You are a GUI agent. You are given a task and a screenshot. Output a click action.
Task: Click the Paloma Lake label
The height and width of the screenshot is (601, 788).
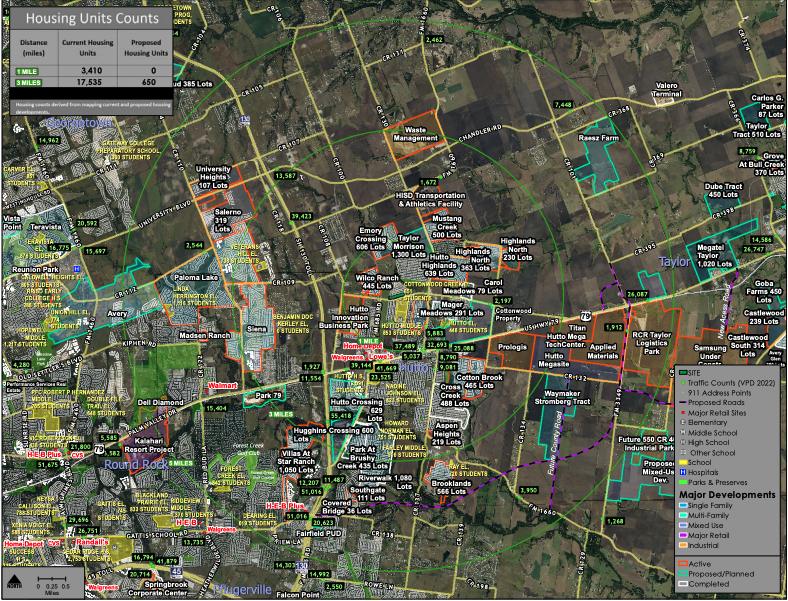pyautogui.click(x=195, y=277)
